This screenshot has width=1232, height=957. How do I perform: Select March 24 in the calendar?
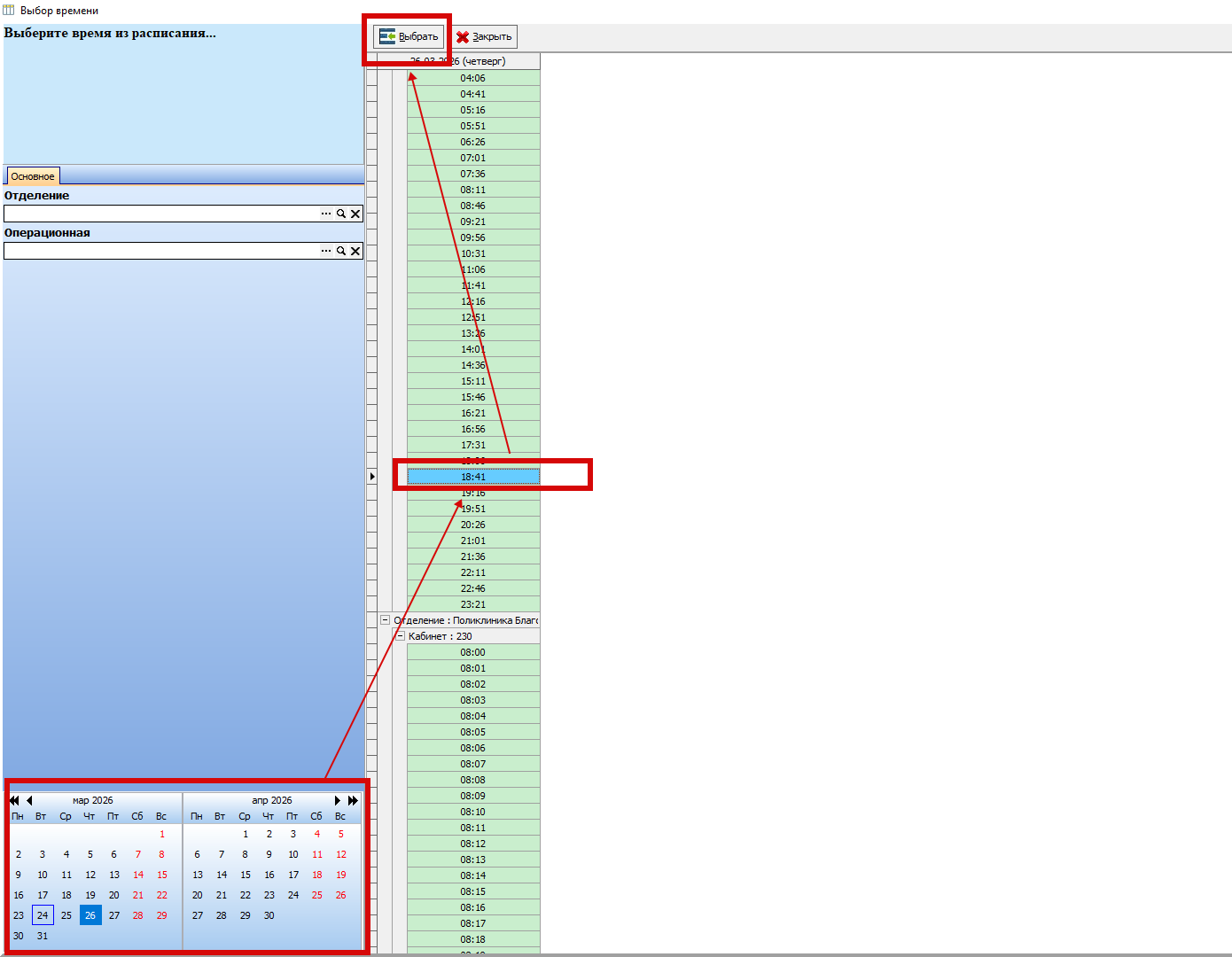click(43, 915)
